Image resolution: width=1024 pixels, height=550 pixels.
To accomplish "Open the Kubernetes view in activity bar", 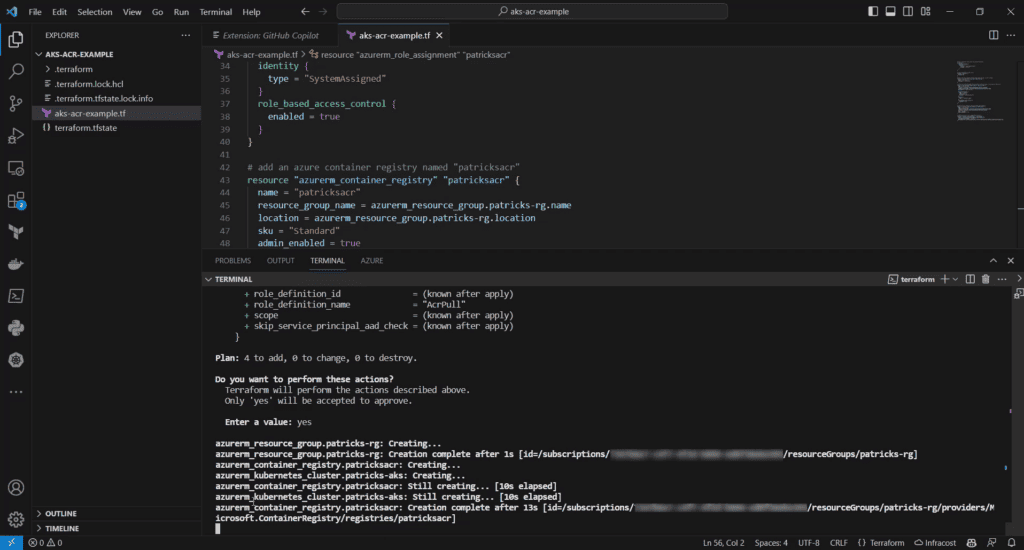I will (16, 360).
